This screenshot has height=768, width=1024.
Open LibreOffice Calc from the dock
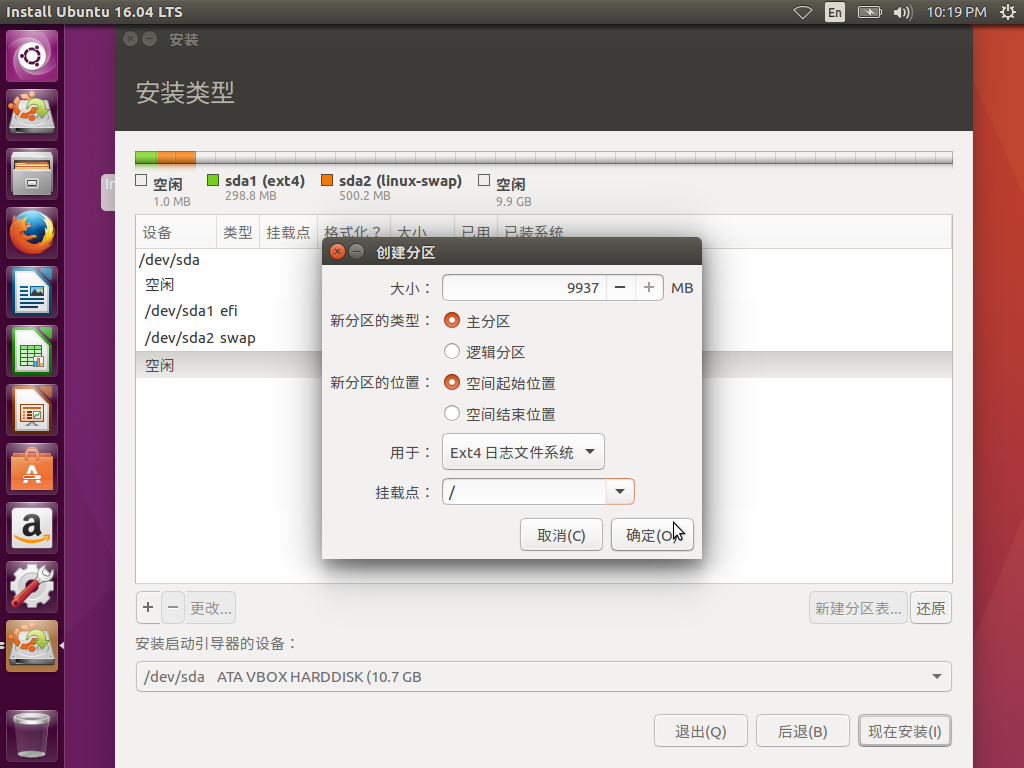[x=32, y=351]
